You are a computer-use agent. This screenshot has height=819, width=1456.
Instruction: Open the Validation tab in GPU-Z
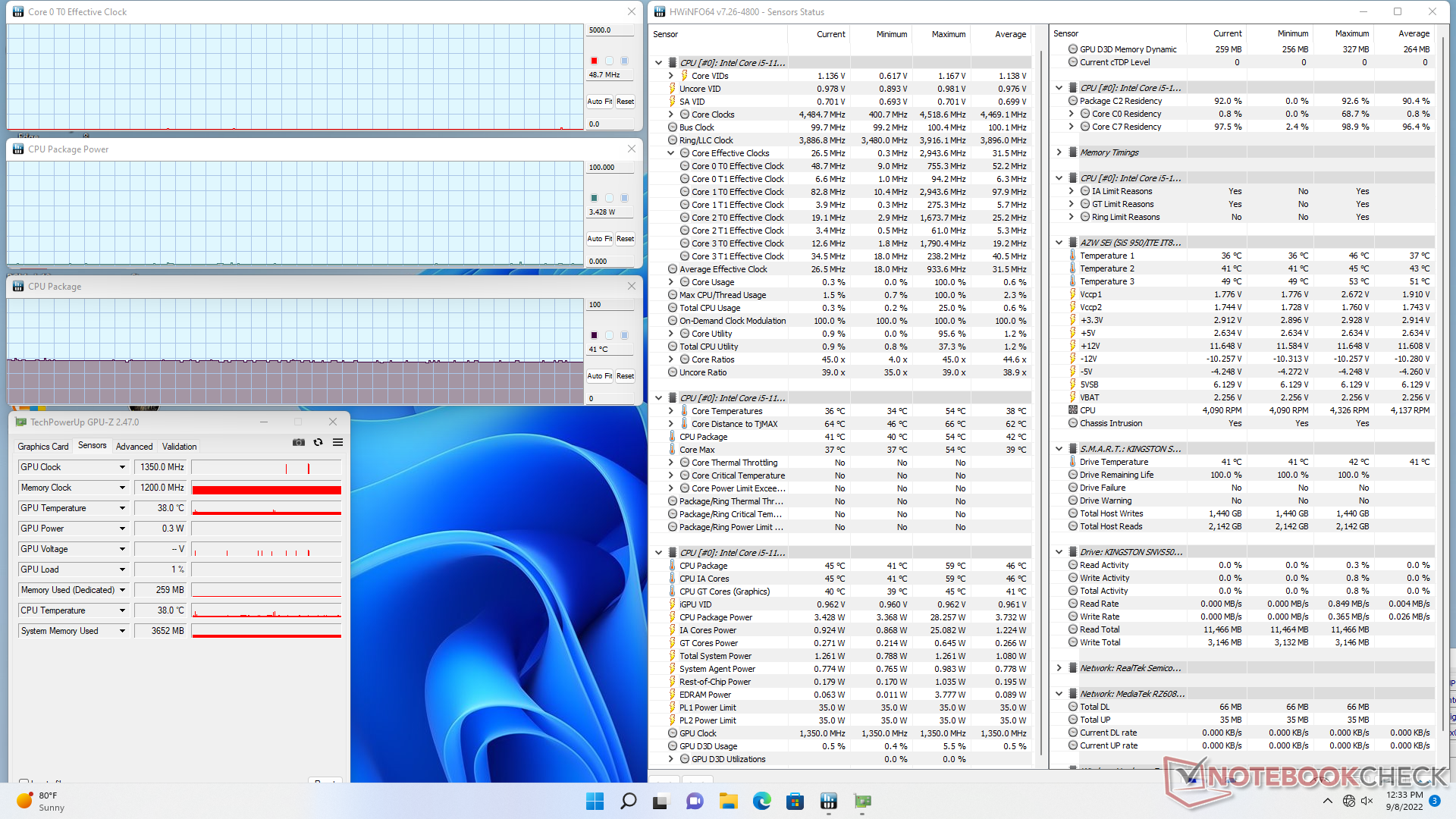(x=179, y=447)
